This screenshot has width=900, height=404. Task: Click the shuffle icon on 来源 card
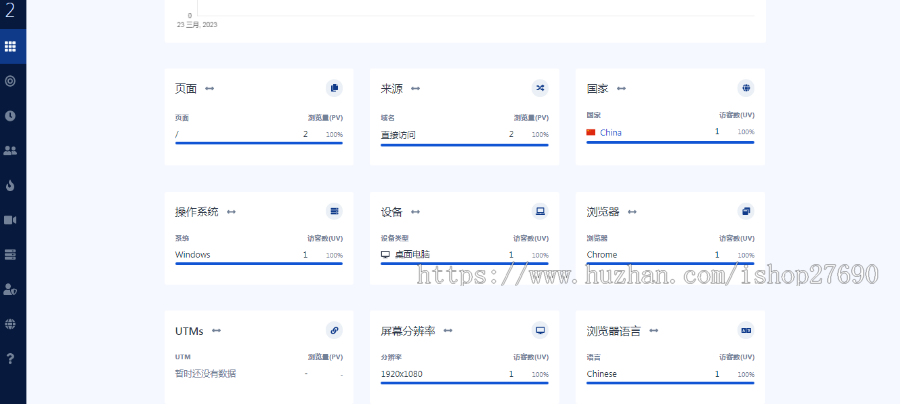540,88
